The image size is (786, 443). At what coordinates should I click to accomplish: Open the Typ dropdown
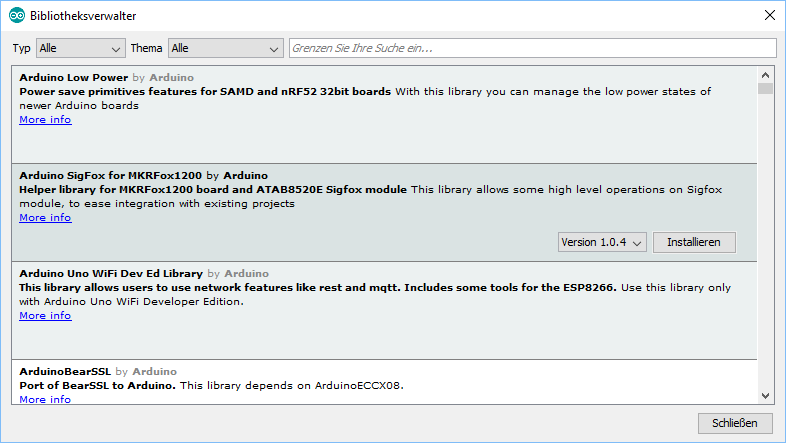click(x=81, y=48)
